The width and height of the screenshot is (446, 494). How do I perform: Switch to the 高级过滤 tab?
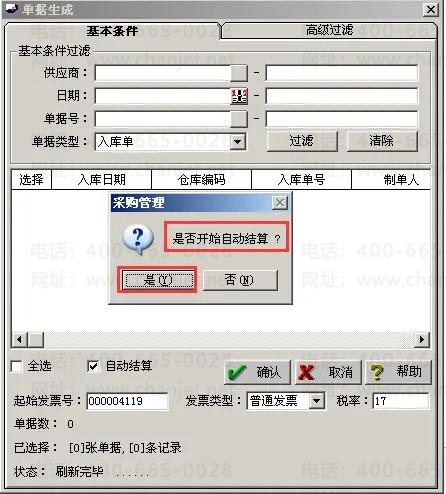click(329, 30)
